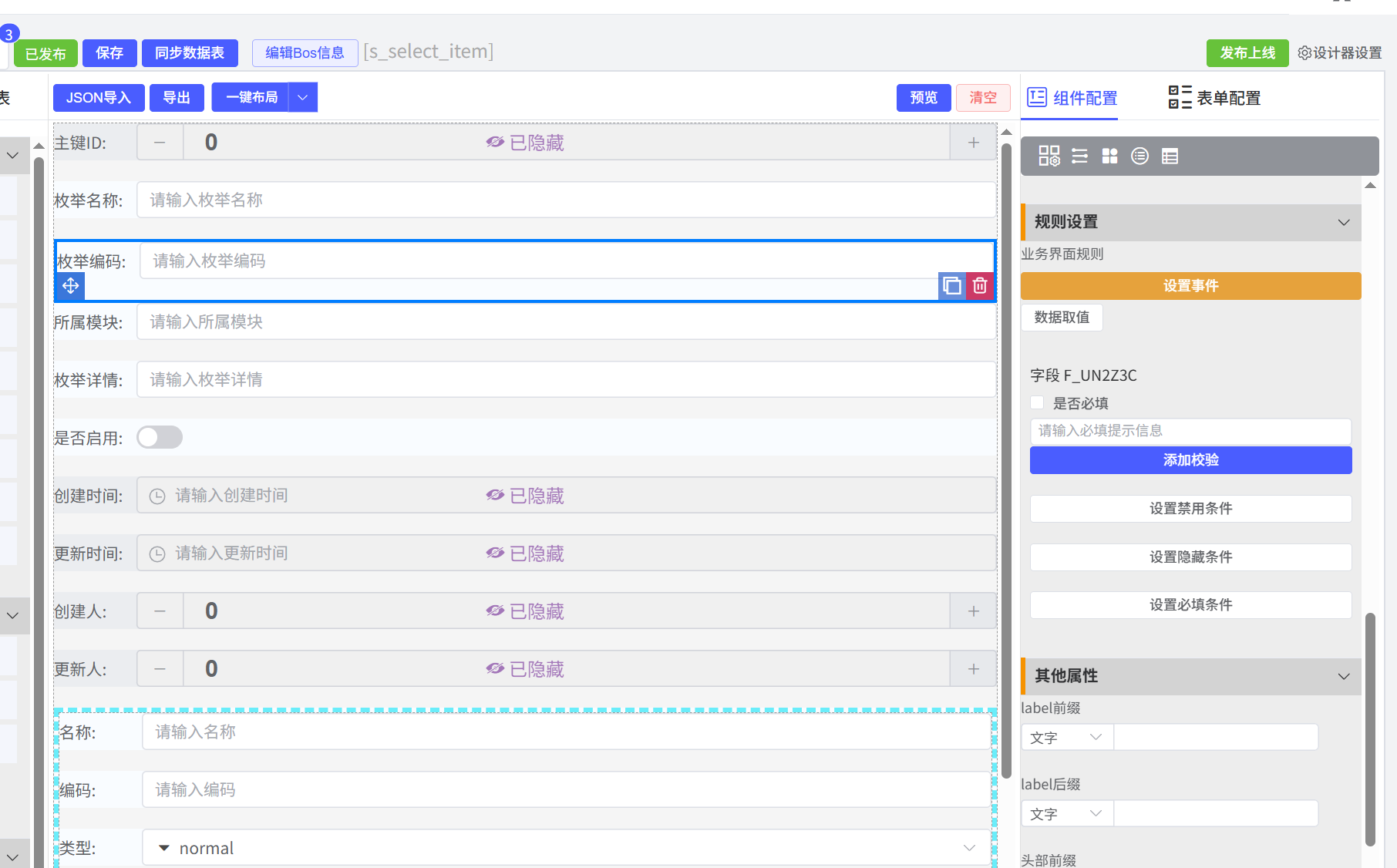Click the 预览 button
This screenshot has height=868, width=1397.
(924, 98)
